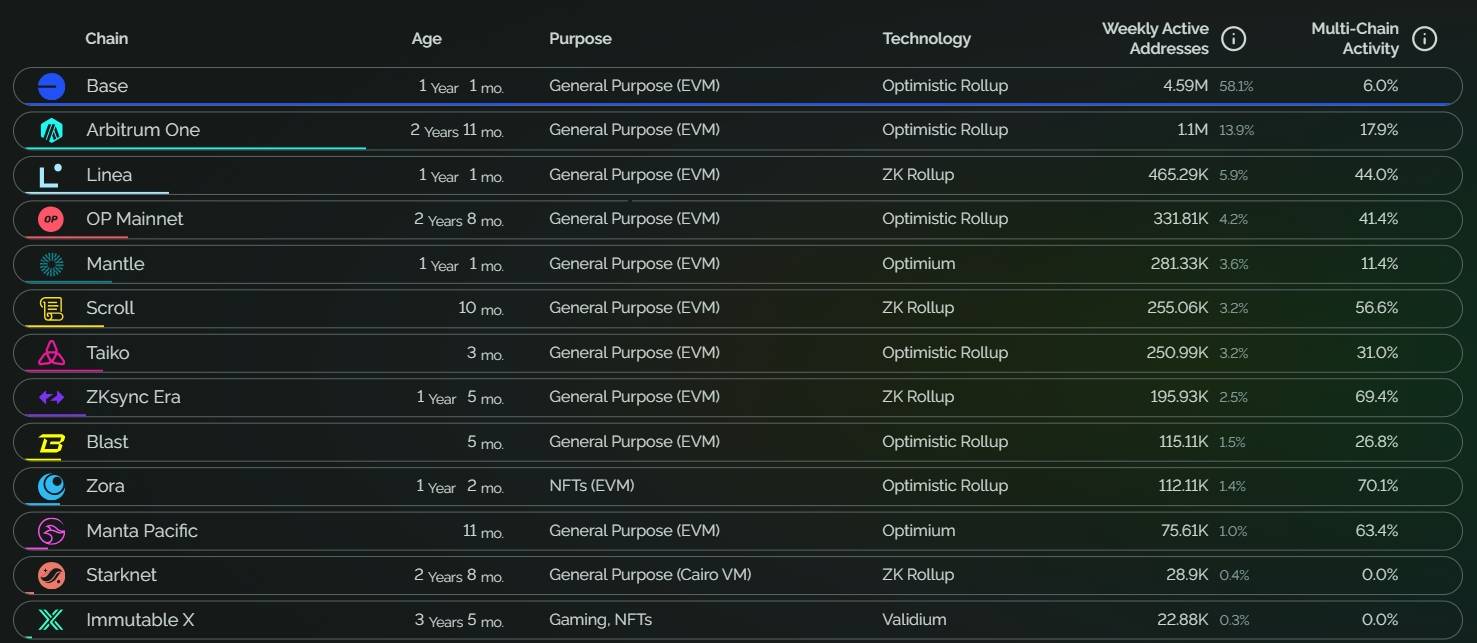Image resolution: width=1477 pixels, height=643 pixels.
Task: Sort by the Purpose column header
Action: (x=580, y=39)
